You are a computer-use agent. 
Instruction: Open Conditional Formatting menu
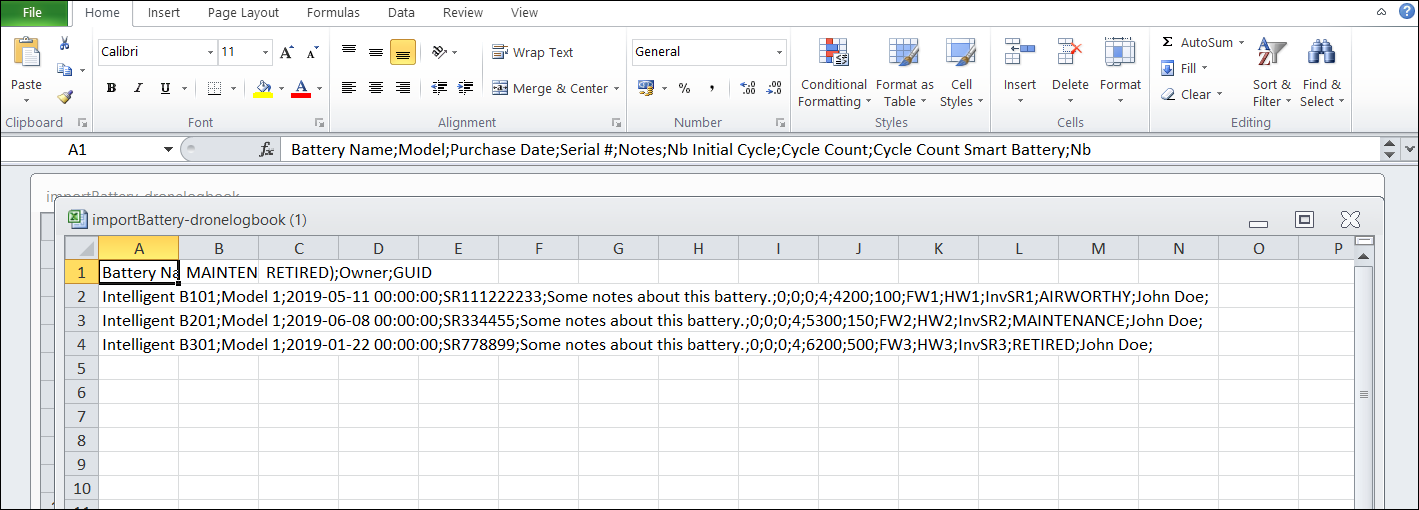[833, 73]
